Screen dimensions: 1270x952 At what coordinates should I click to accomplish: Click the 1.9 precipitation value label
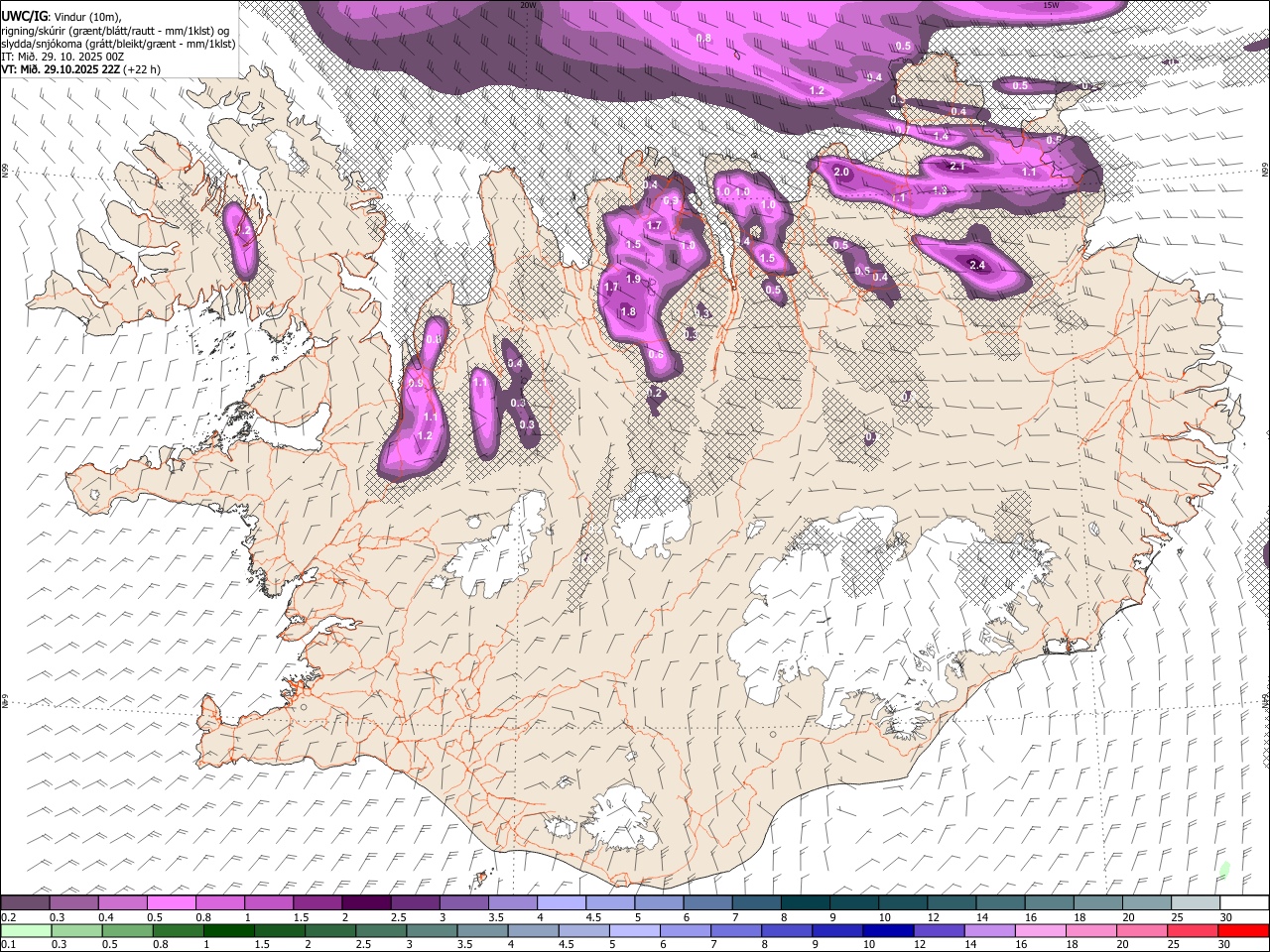coord(633,280)
